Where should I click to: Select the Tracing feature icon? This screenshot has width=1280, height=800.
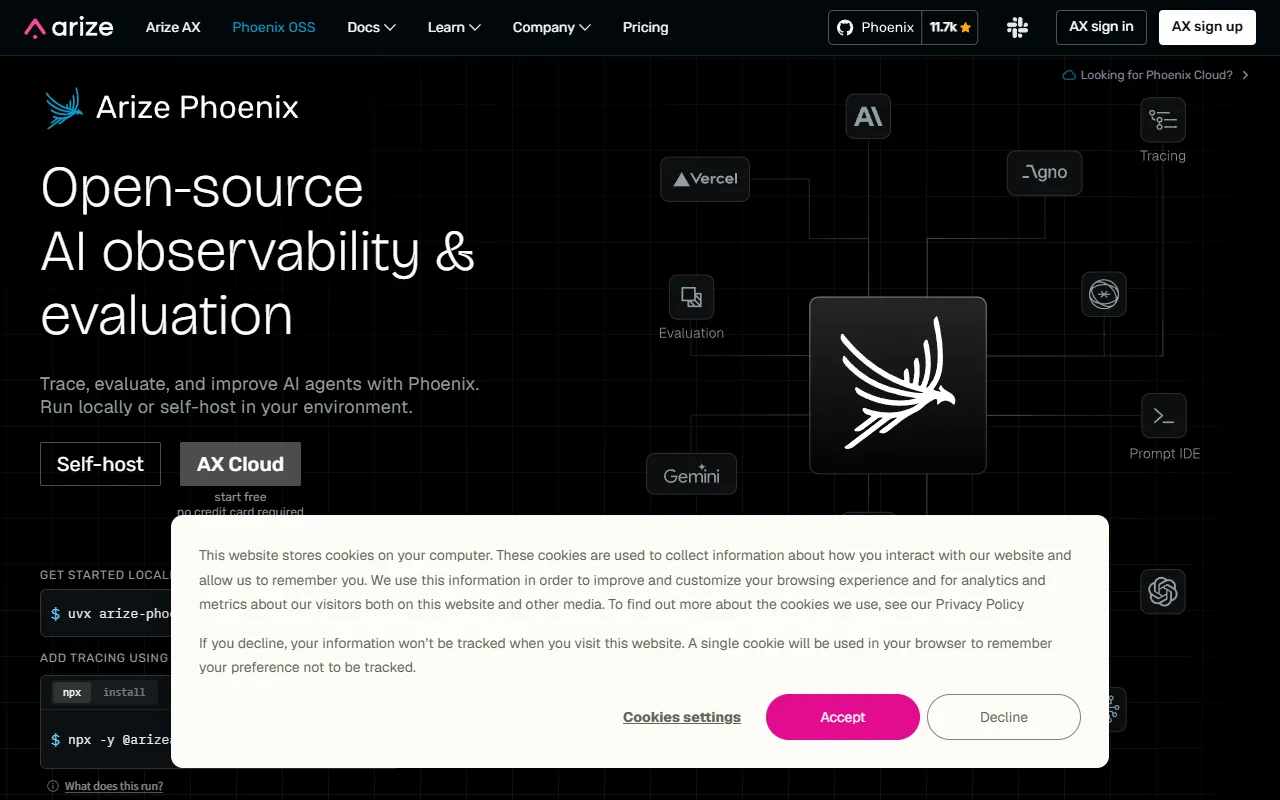coord(1163,120)
